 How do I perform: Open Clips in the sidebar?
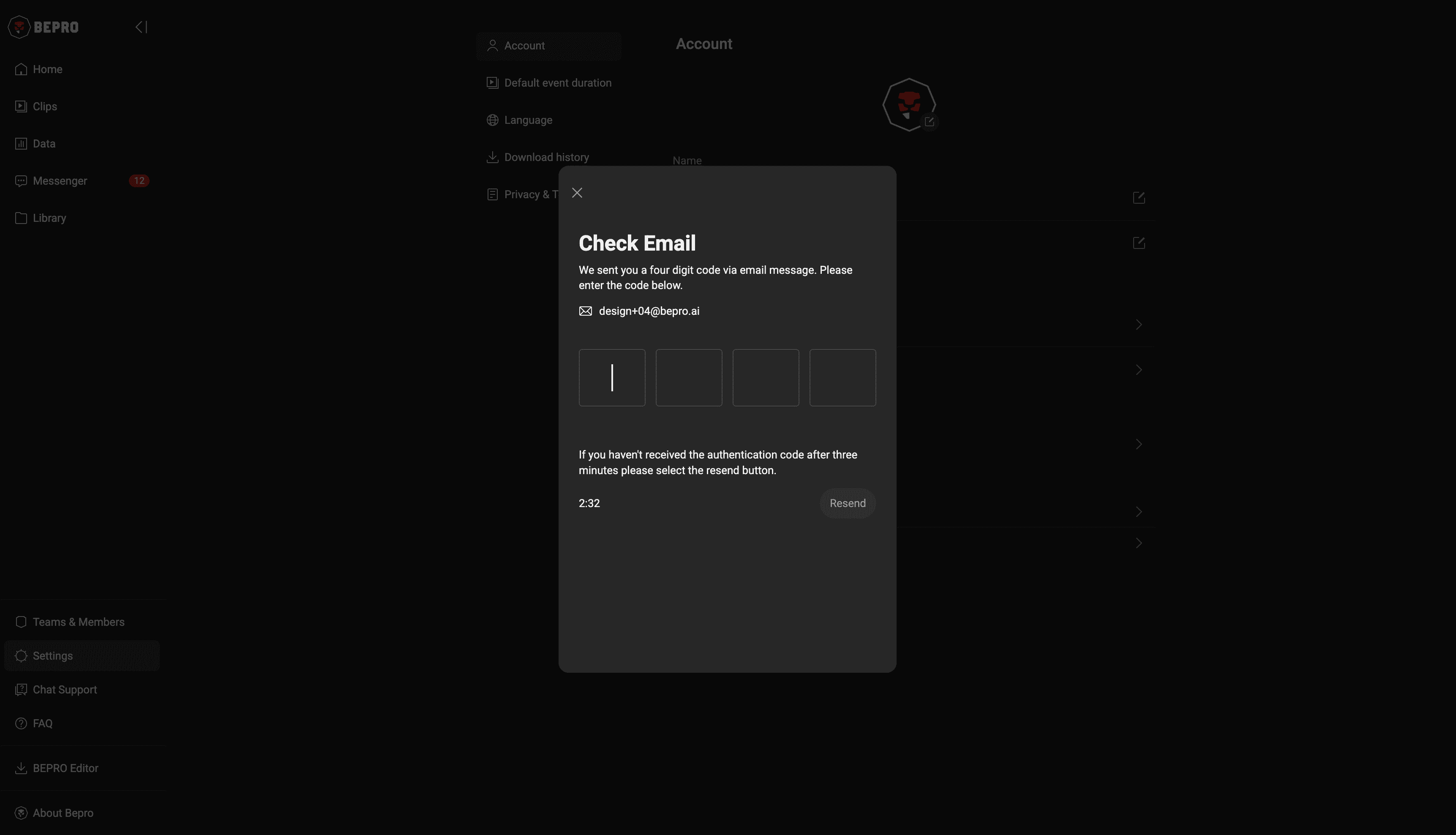45,106
